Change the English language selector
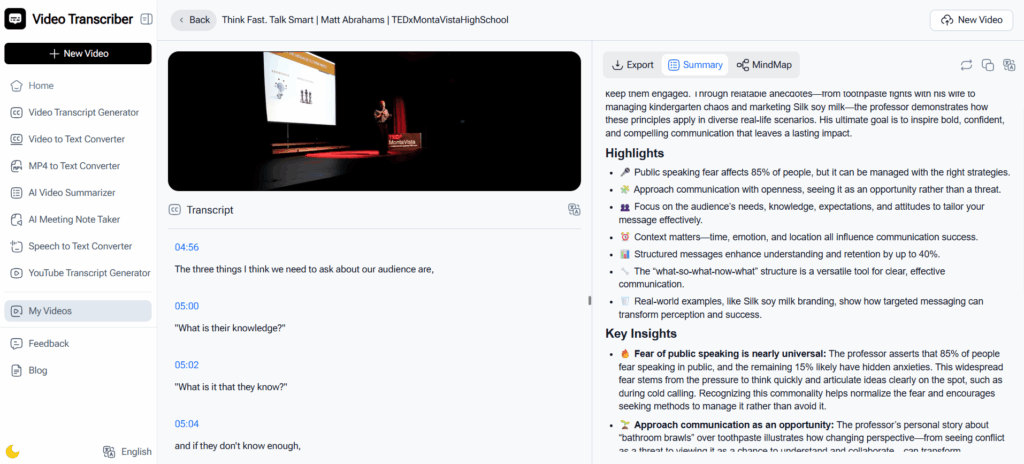 click(x=127, y=452)
